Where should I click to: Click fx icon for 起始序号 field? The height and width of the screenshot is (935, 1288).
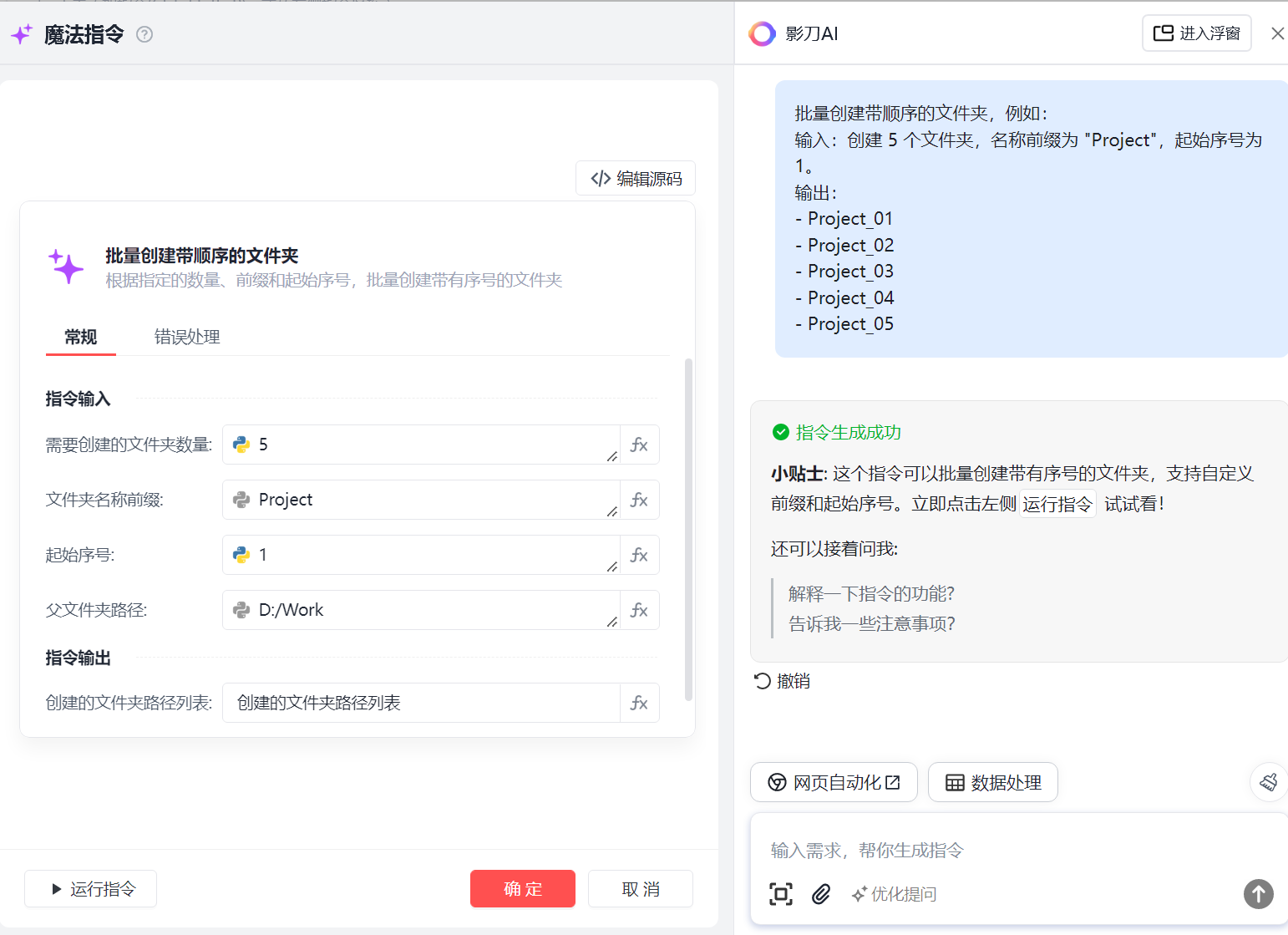[639, 555]
